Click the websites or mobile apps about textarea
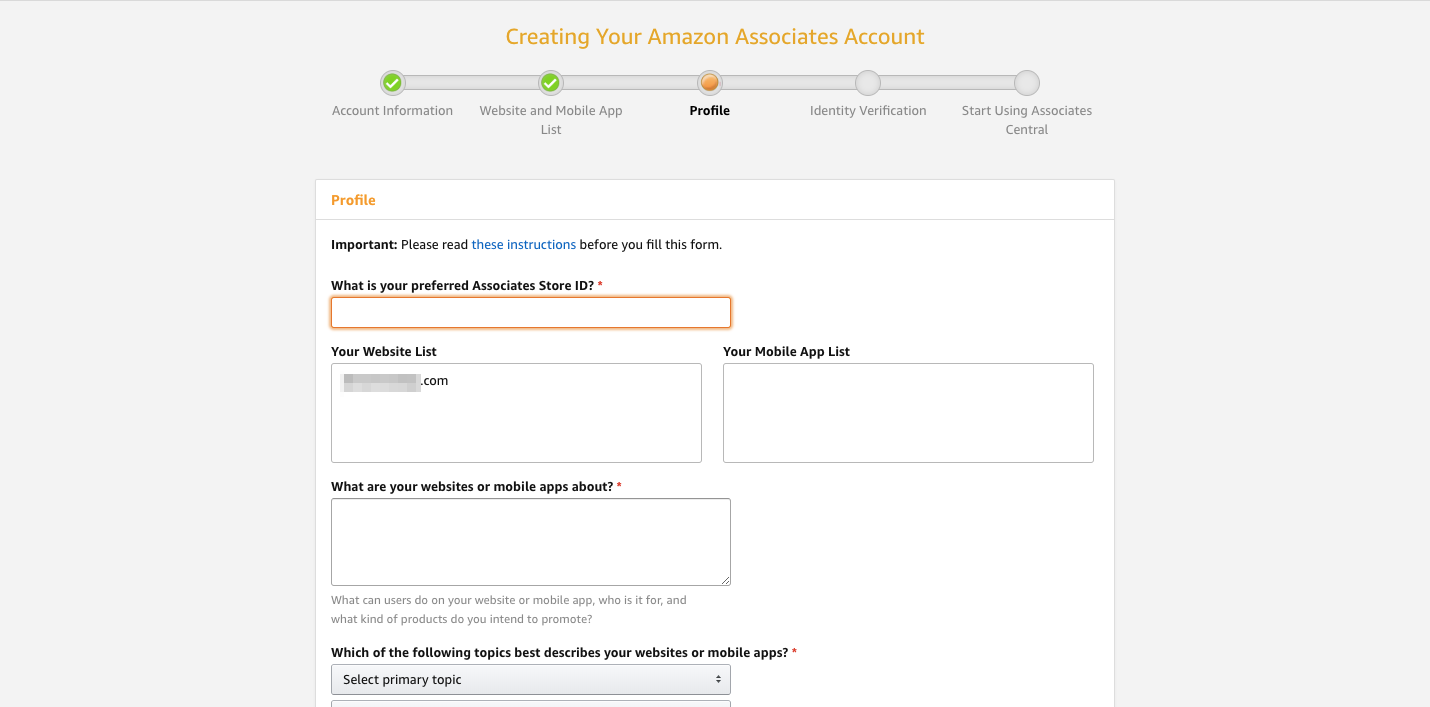This screenshot has width=1430, height=707. click(531, 542)
